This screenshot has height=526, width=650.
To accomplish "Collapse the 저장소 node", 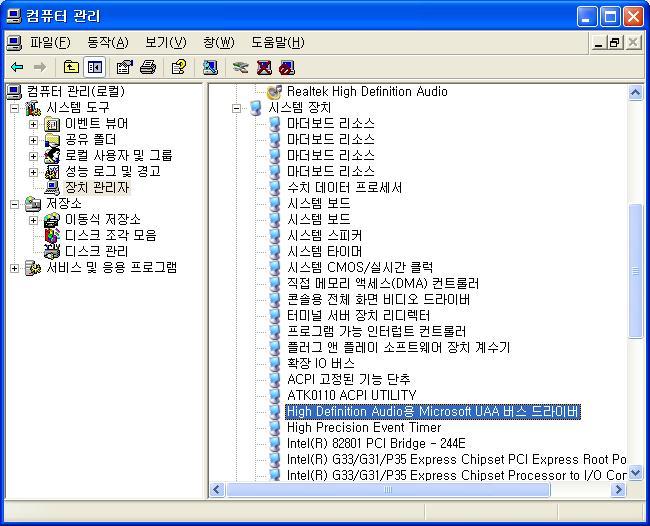I will [15, 204].
